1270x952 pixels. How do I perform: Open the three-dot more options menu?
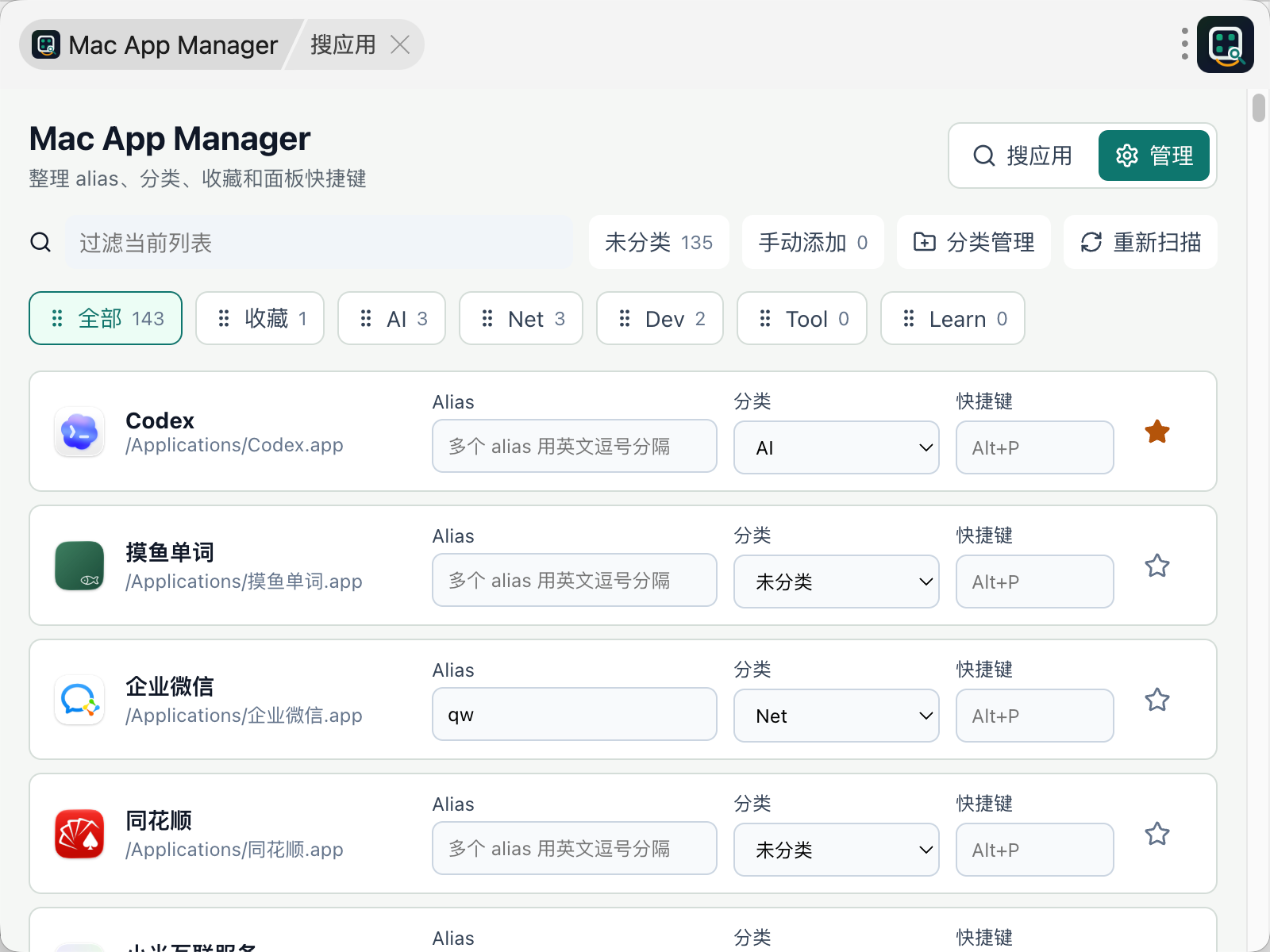click(1184, 44)
